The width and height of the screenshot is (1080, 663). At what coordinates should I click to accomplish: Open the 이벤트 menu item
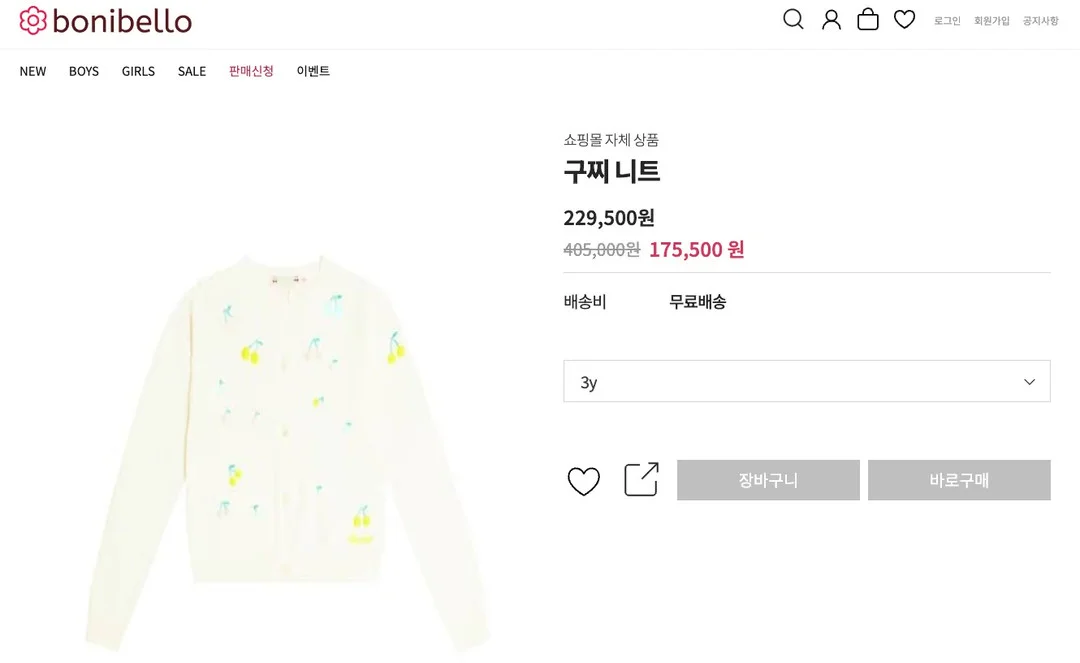[313, 71]
